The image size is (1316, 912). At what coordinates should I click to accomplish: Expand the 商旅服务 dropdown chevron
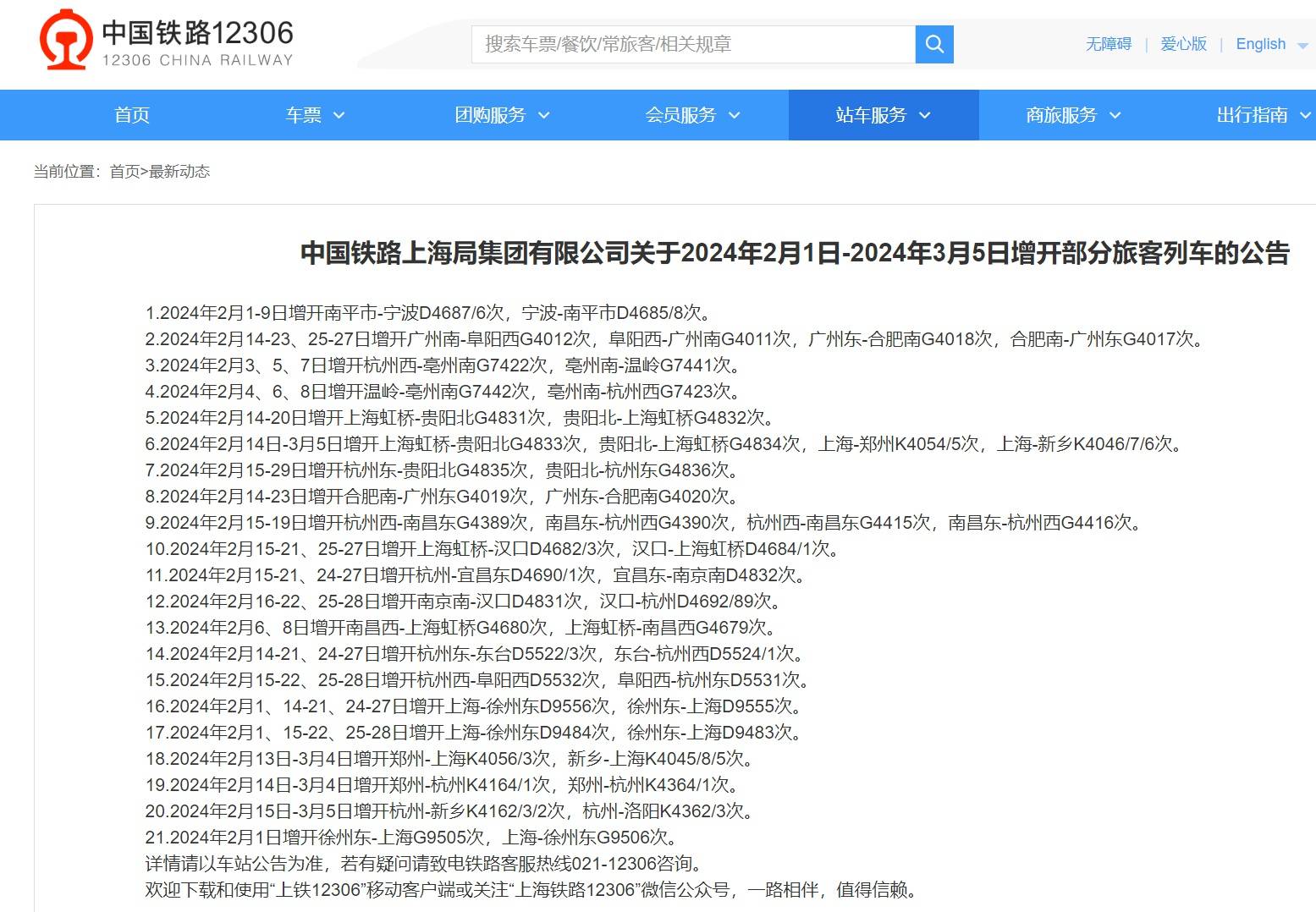(x=1115, y=116)
